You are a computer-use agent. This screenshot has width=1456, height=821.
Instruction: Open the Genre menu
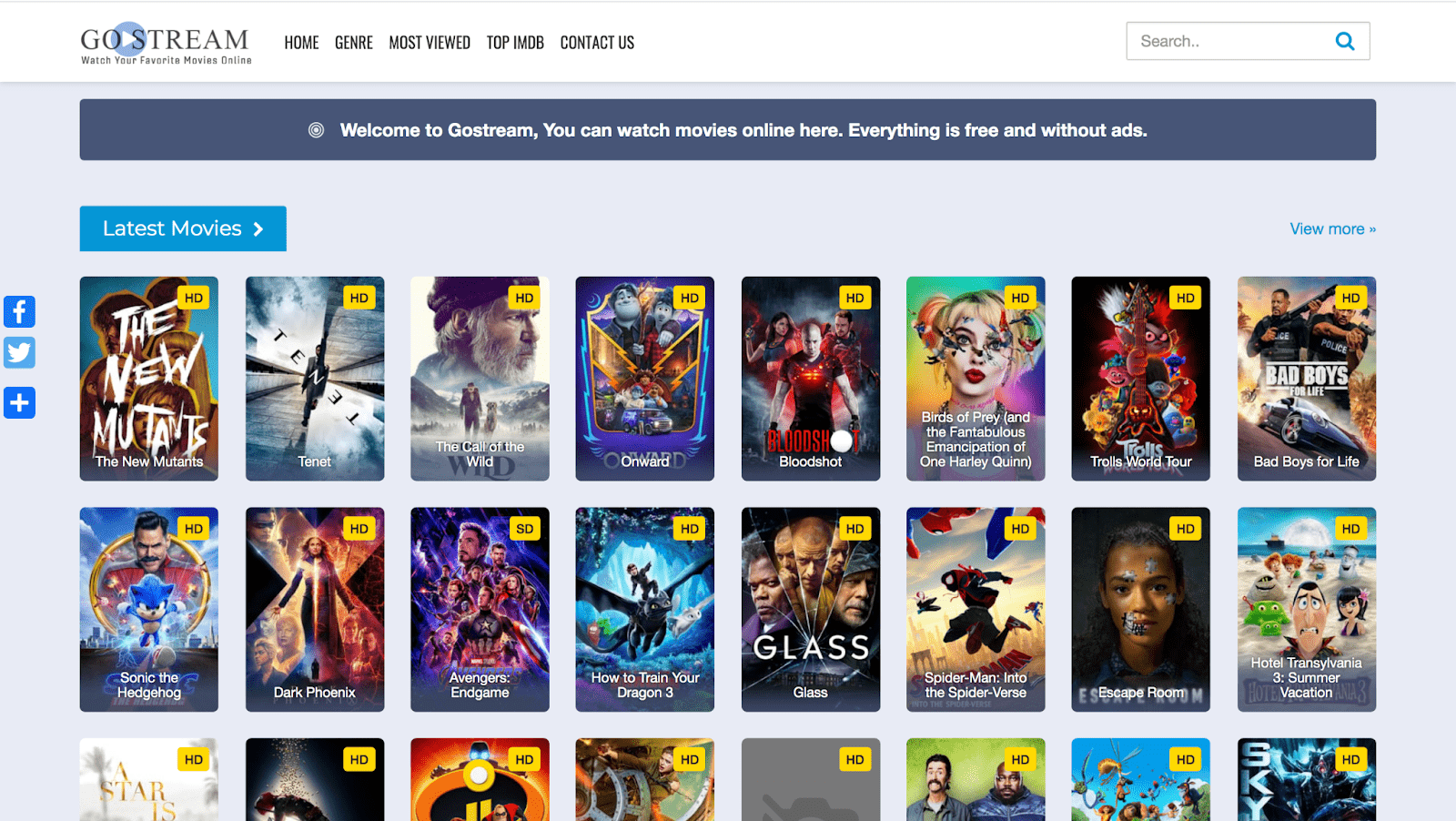[x=354, y=43]
